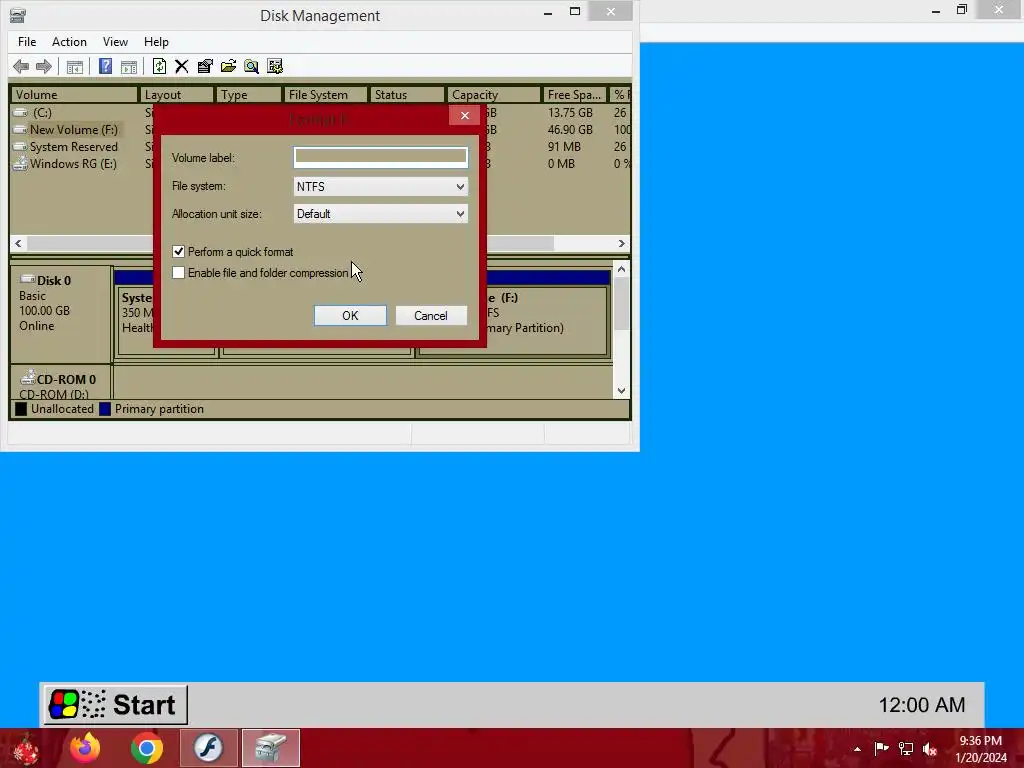Open the File menu
This screenshot has width=1024, height=768.
[x=27, y=42]
